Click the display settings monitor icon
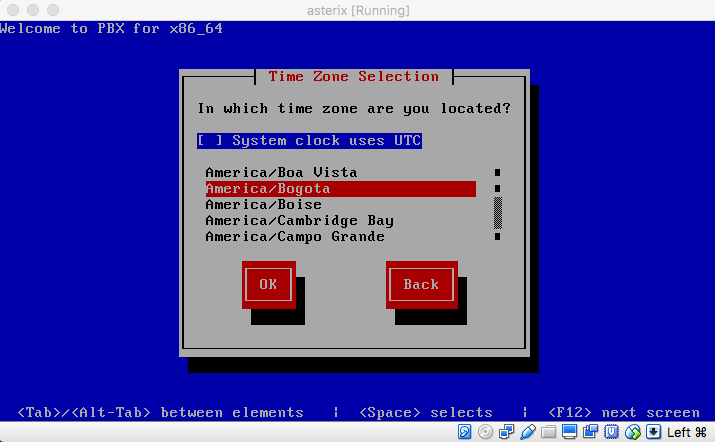 coord(569,431)
